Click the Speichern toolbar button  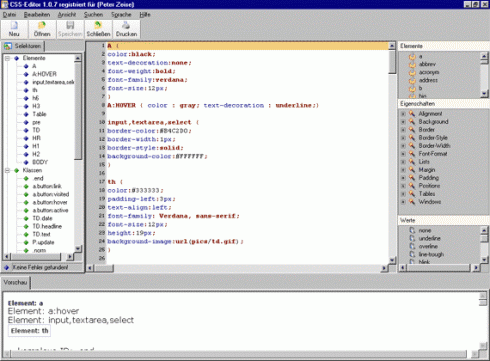coord(70,29)
